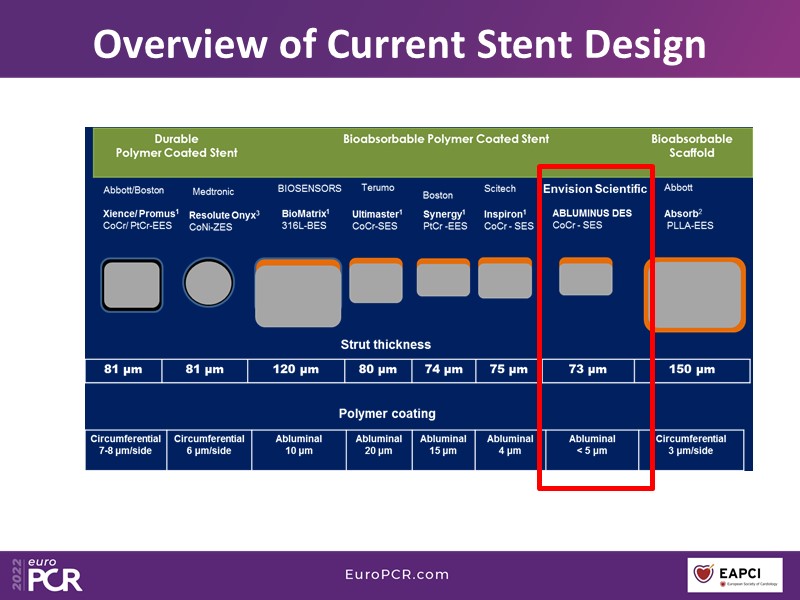Select the 'Bioabsorbable Scaffold' column header
This screenshot has height=600, width=800.
coord(691,146)
